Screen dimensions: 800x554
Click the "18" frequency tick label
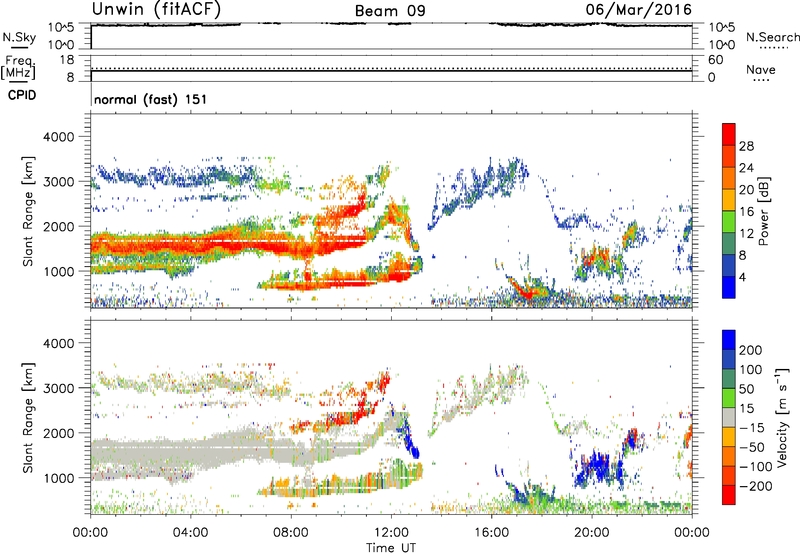coord(67,60)
